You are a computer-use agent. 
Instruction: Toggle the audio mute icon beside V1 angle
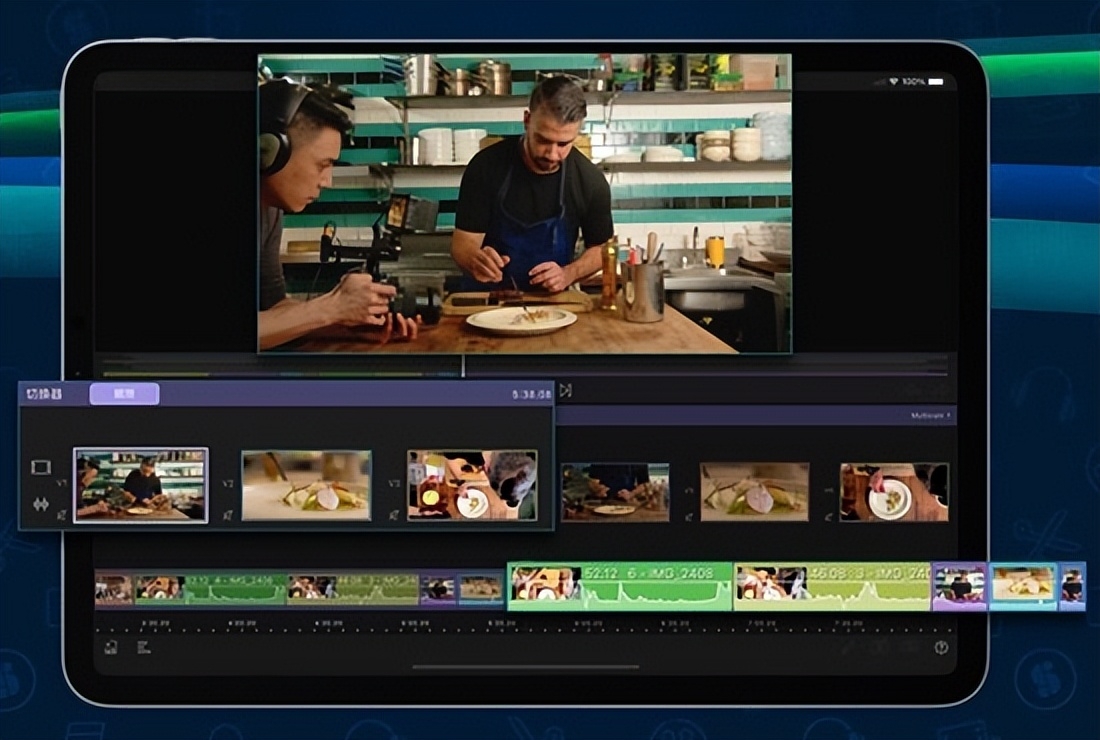click(62, 516)
